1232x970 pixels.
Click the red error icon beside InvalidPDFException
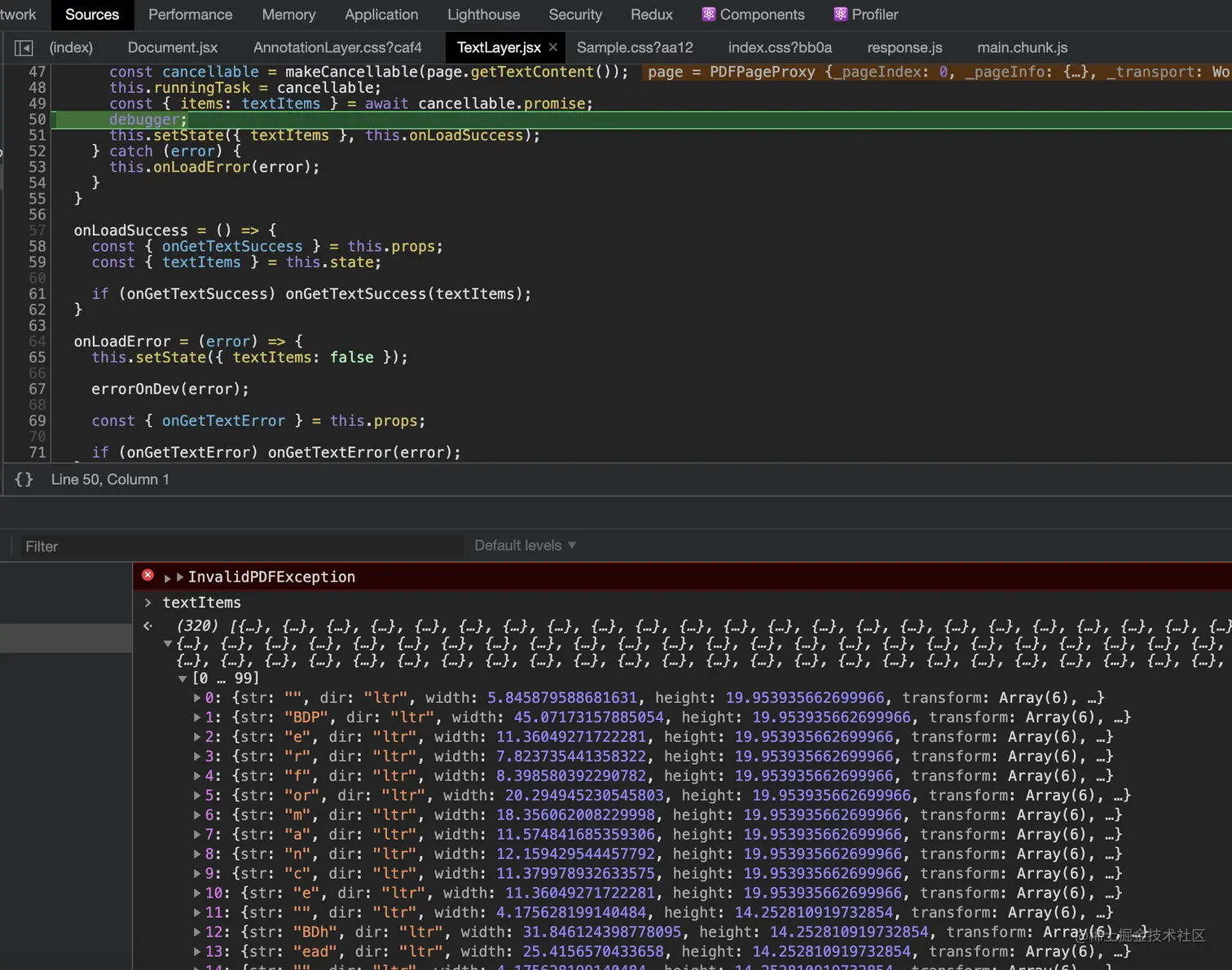coord(147,575)
